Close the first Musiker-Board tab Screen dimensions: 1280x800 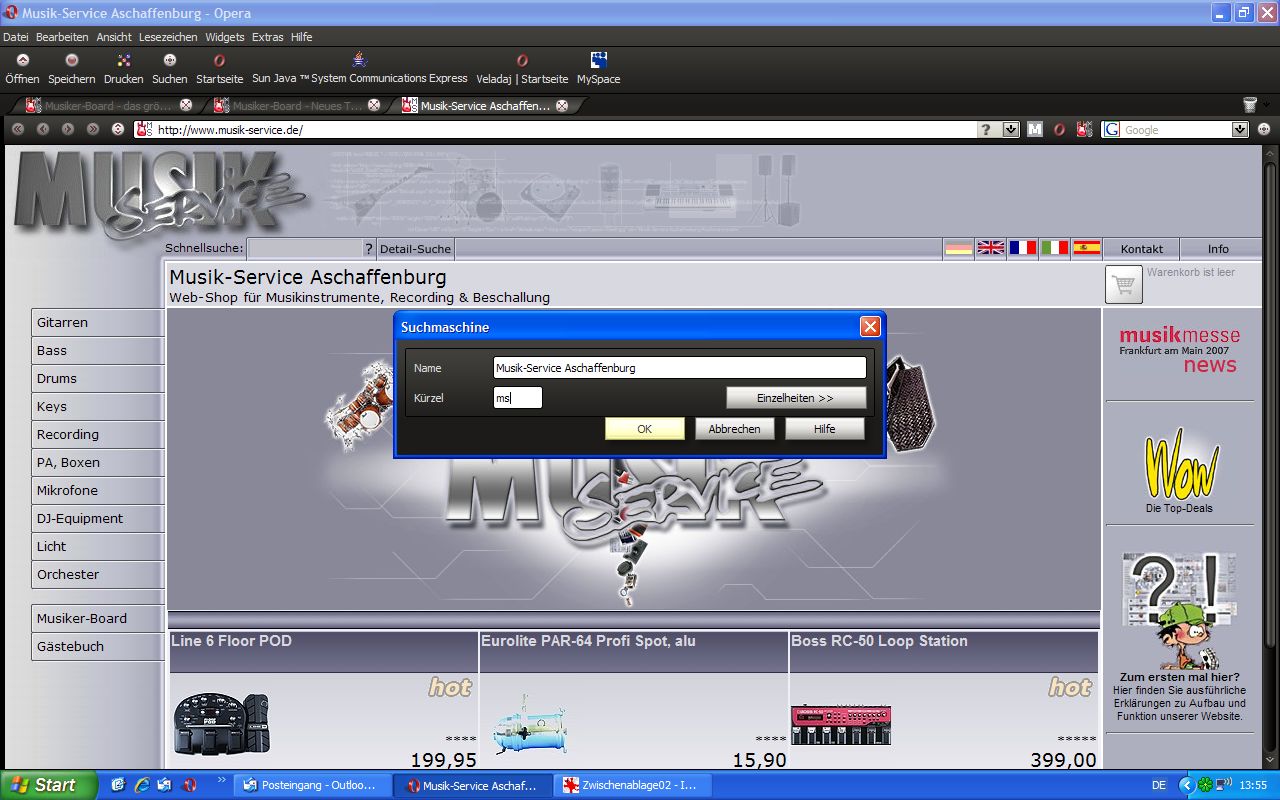click(186, 105)
